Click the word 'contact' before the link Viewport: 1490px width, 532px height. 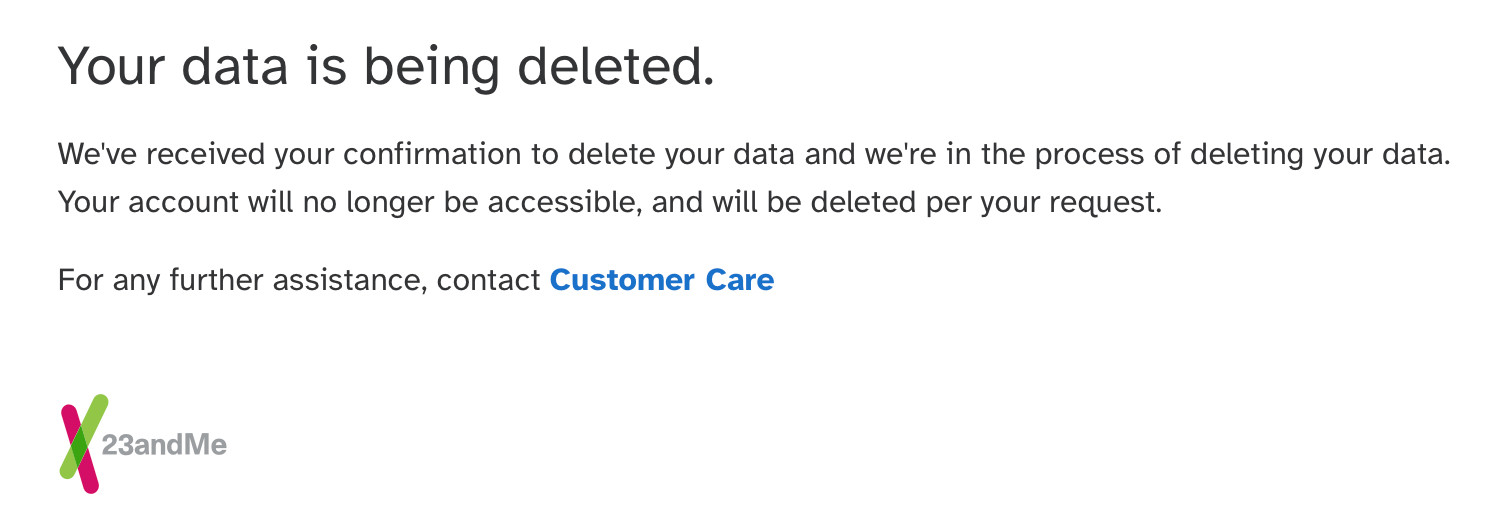(490, 281)
